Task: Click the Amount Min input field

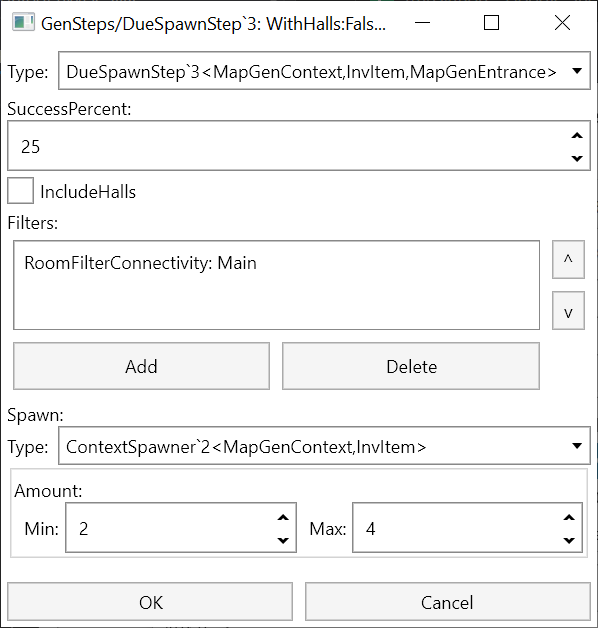Action: pos(181,528)
